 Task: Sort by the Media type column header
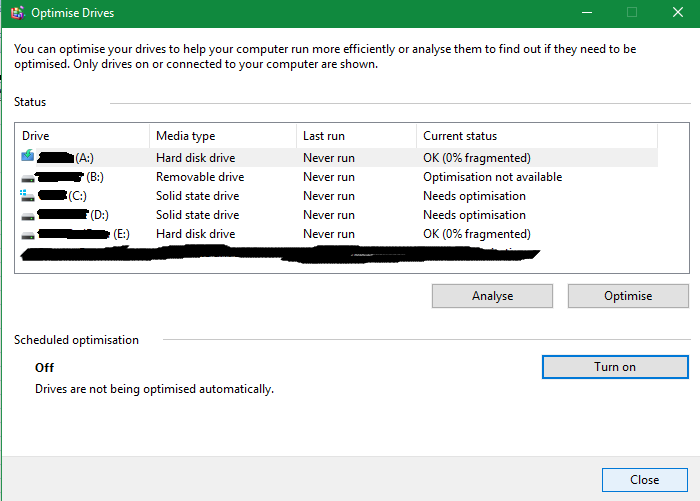tap(223, 136)
